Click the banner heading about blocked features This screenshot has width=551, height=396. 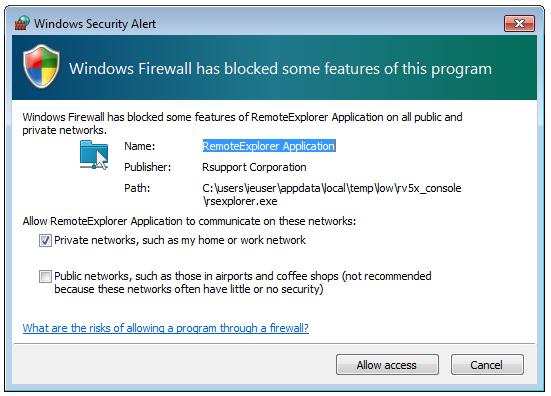280,69
